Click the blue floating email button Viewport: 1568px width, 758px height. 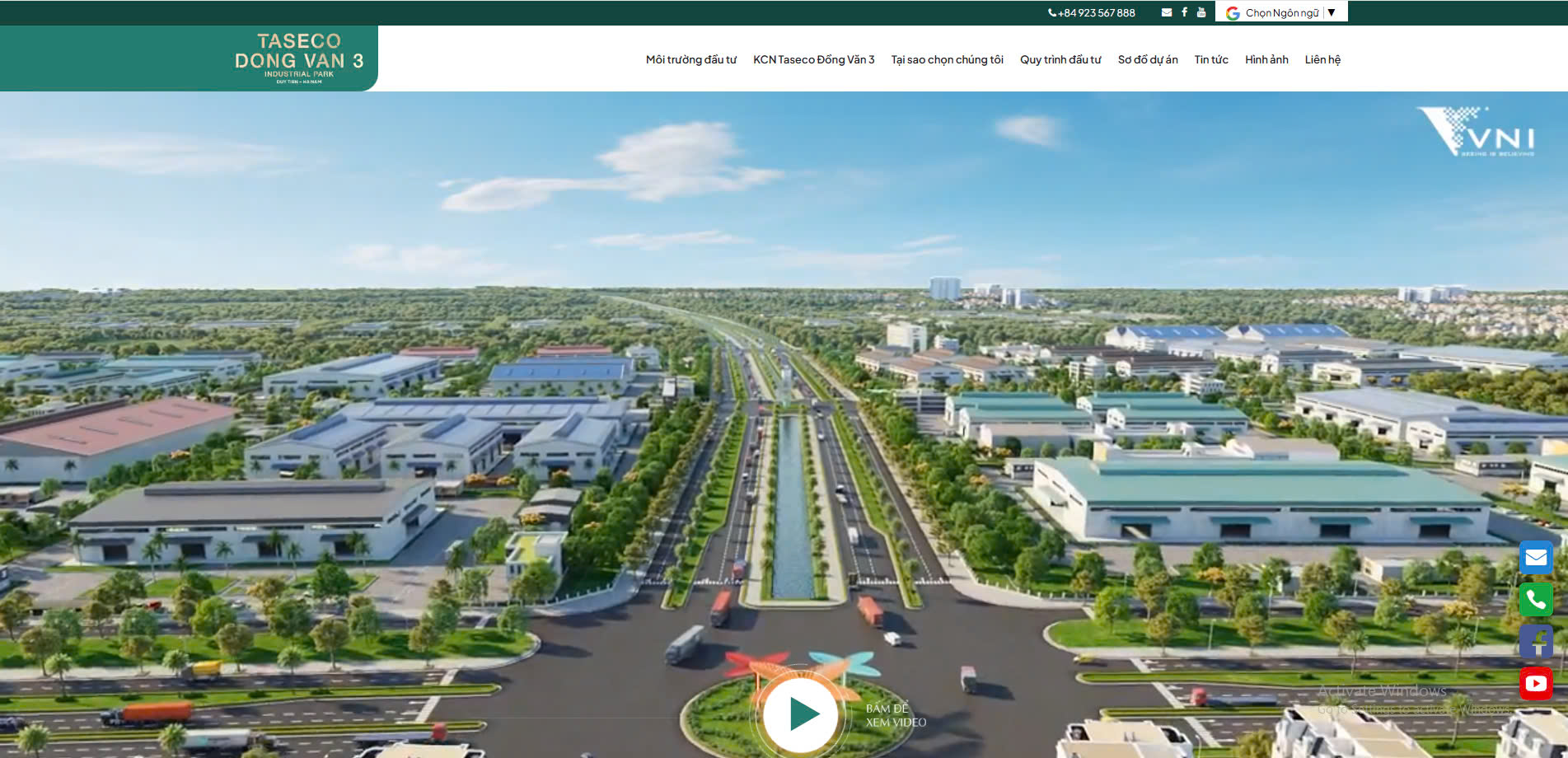(x=1536, y=558)
